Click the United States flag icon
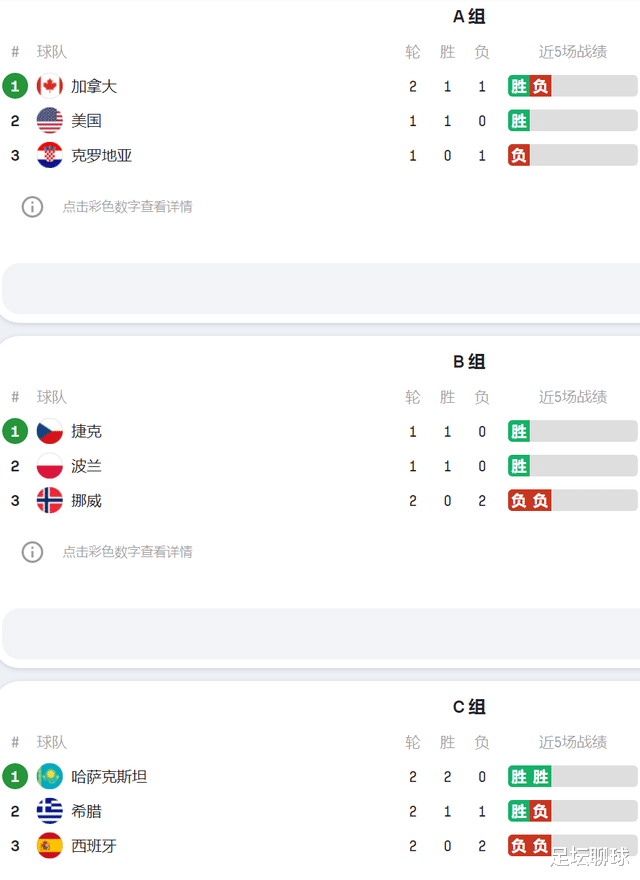This screenshot has height=880, width=640. (x=49, y=121)
